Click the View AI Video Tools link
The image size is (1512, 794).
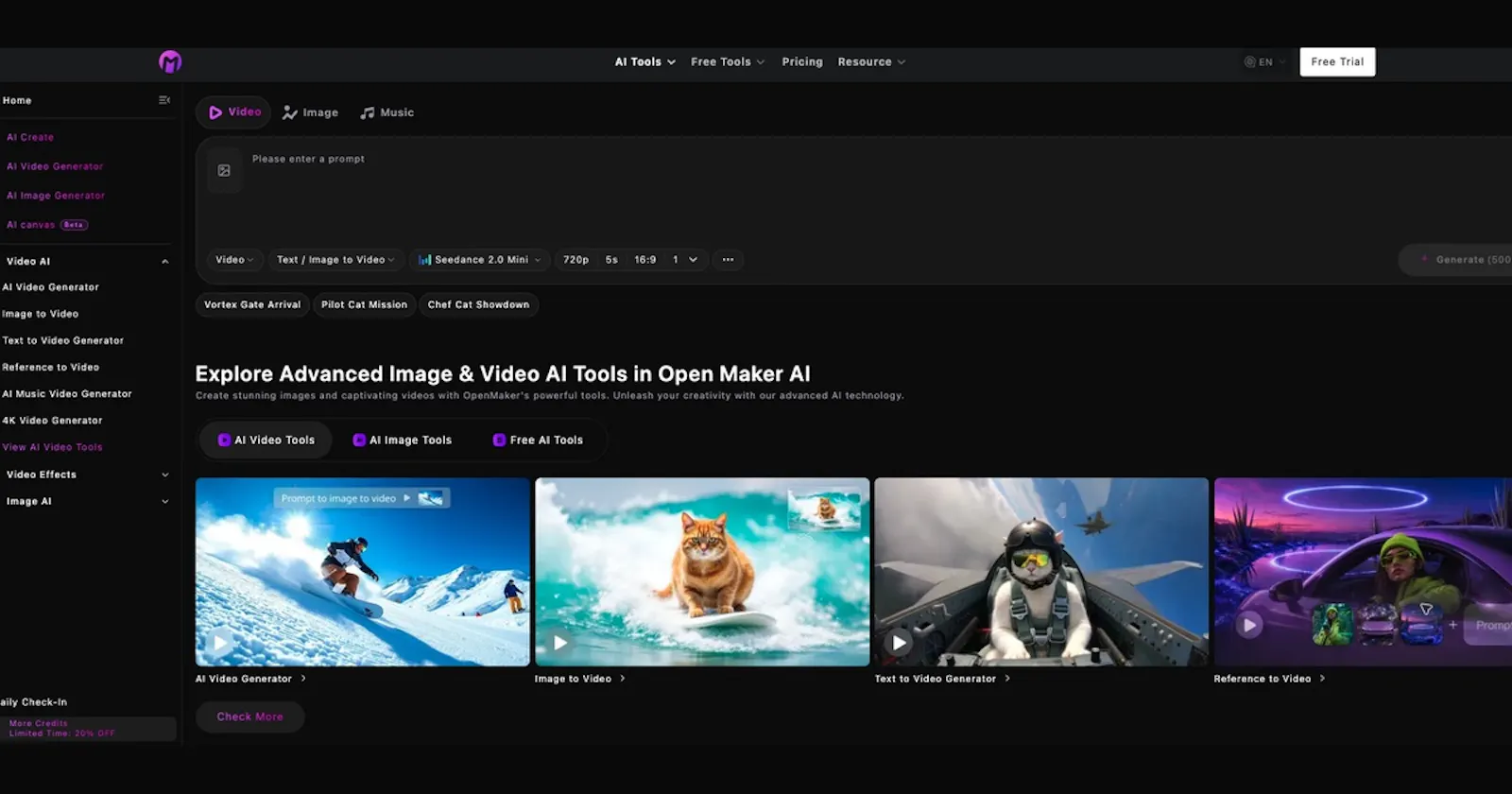pos(52,447)
